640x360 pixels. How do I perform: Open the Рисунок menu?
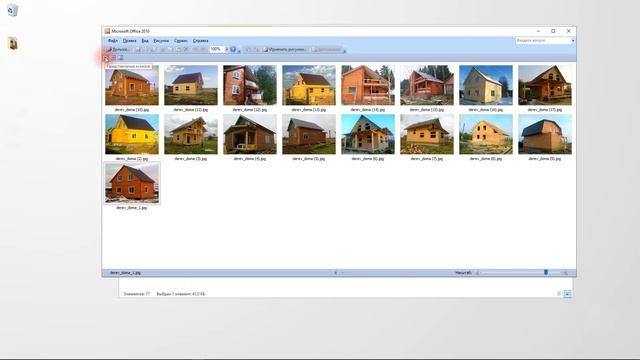point(161,41)
